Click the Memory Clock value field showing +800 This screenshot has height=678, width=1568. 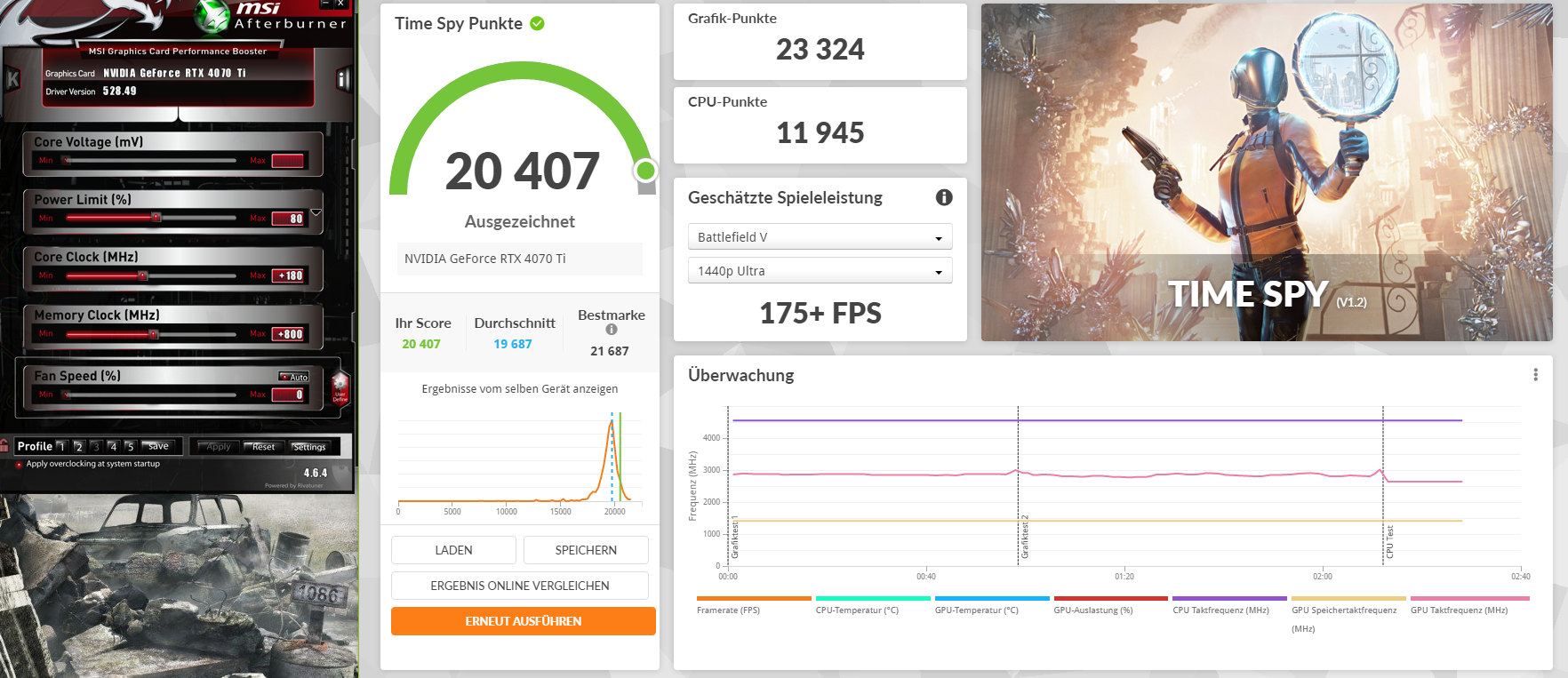[x=289, y=334]
